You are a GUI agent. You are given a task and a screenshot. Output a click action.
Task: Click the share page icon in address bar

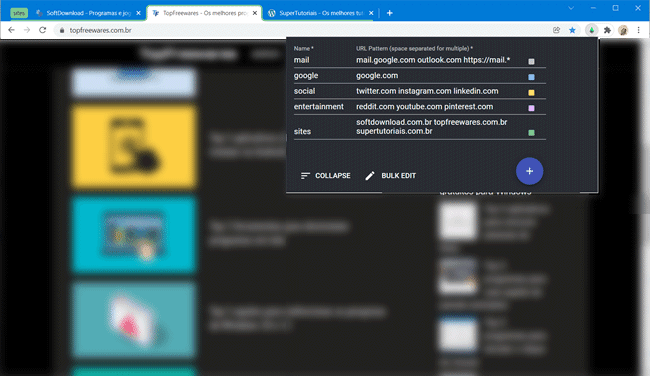pyautogui.click(x=556, y=30)
